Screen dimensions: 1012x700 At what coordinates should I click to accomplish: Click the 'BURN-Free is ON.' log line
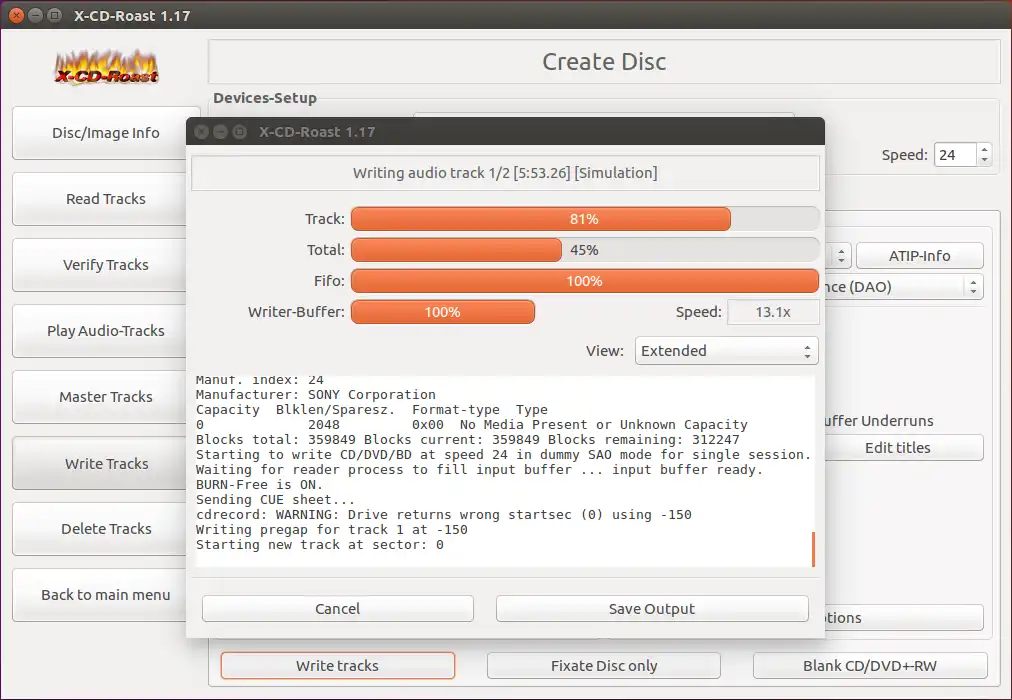259,485
